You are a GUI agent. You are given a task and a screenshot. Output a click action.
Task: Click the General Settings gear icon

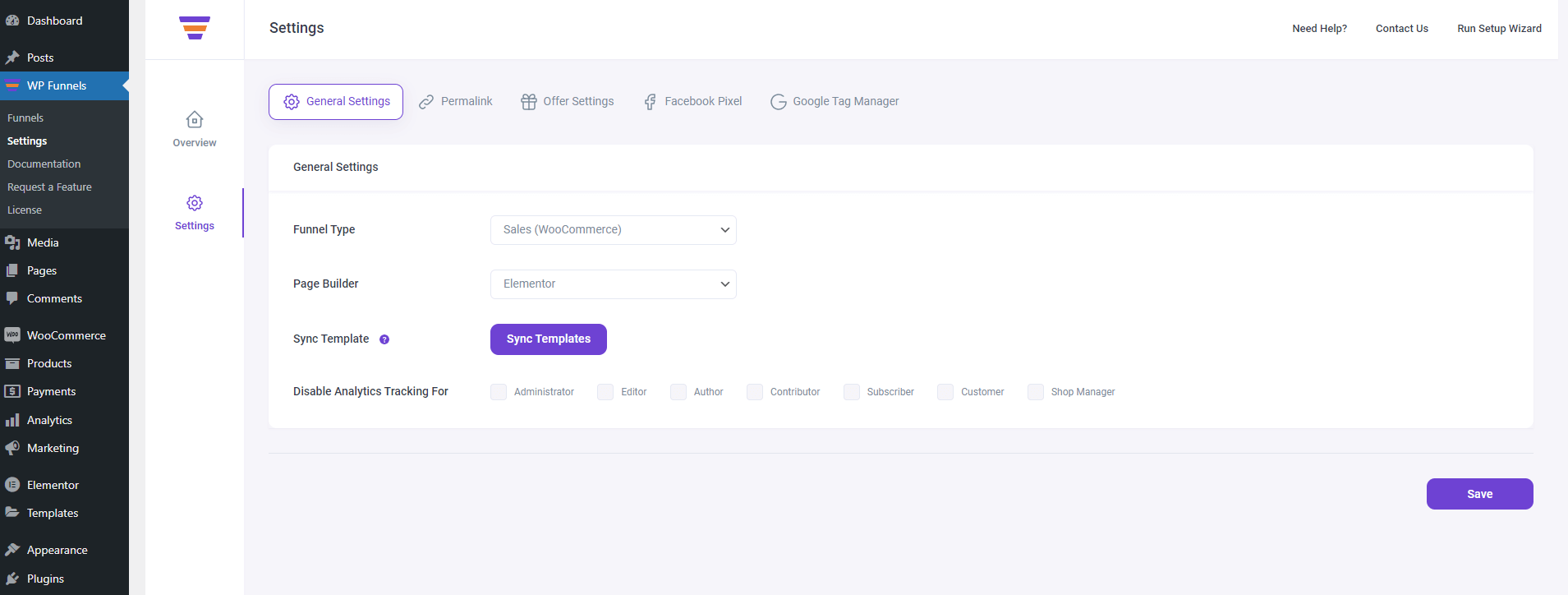(x=292, y=102)
